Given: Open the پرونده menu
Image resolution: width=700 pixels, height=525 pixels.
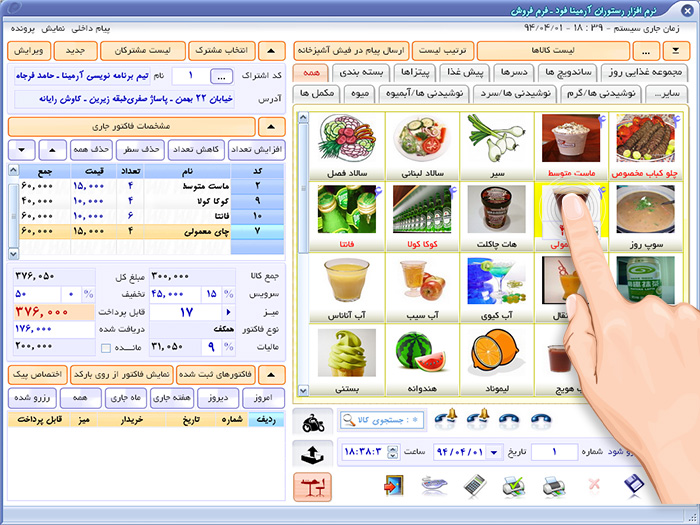Looking at the screenshot, I should coord(23,29).
